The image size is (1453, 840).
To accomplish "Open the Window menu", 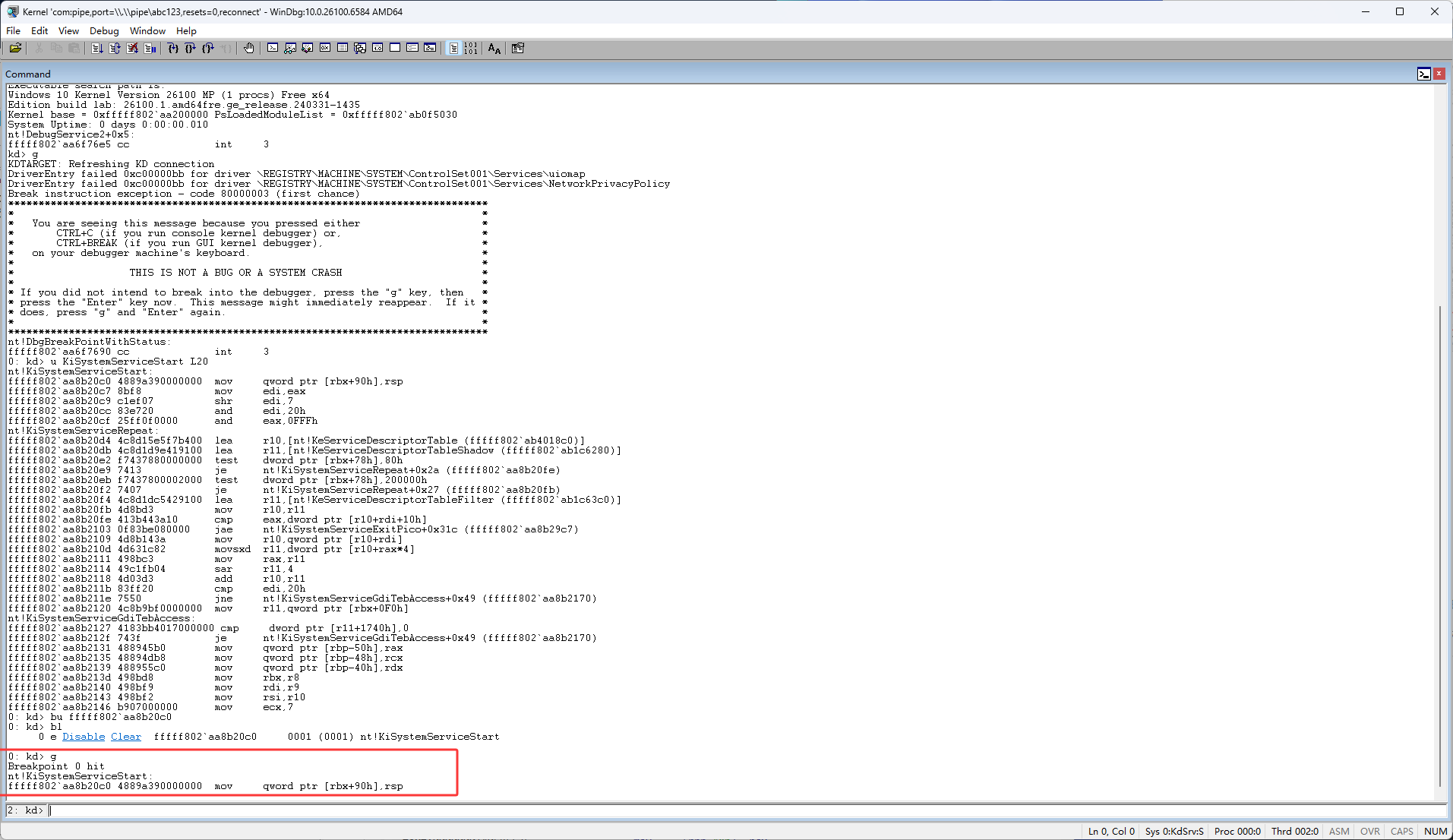I will 147,31.
